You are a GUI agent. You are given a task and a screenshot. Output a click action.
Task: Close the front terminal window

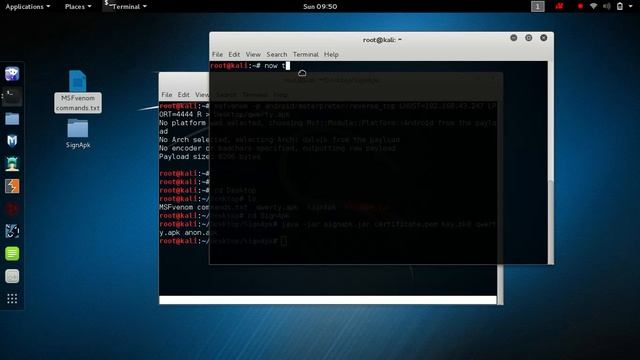(x=544, y=38)
